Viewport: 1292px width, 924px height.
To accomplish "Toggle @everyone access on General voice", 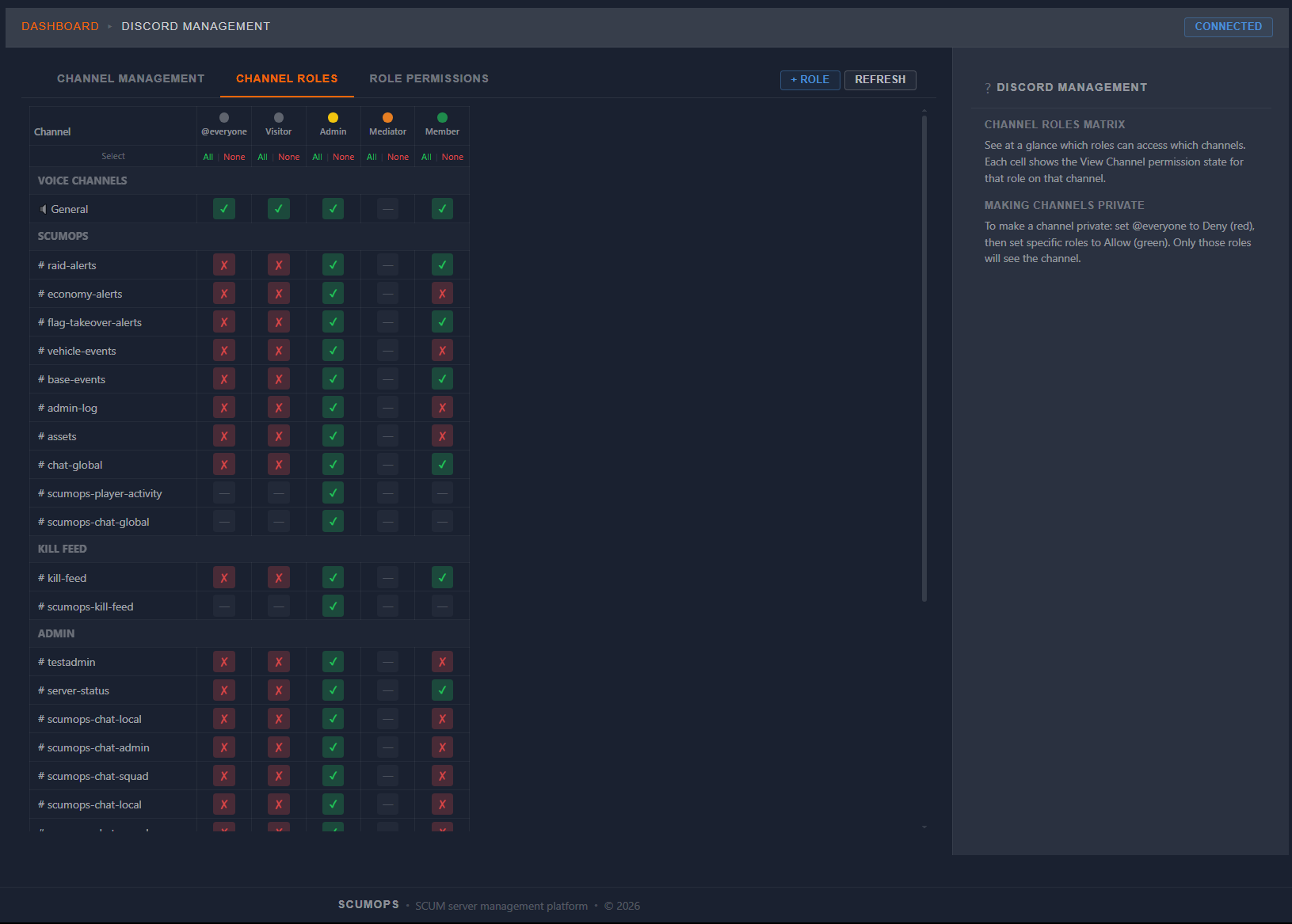I will pyautogui.click(x=224, y=209).
